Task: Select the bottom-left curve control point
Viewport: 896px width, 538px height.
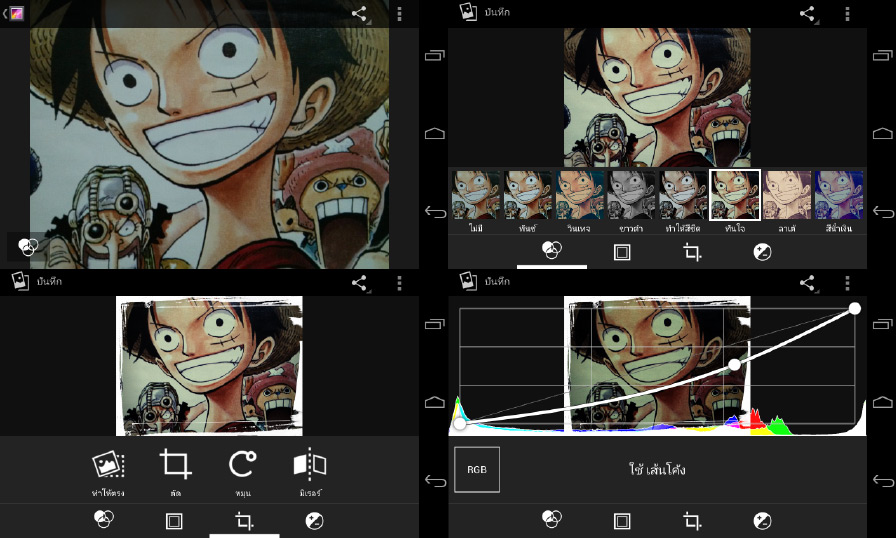Action: 459,424
